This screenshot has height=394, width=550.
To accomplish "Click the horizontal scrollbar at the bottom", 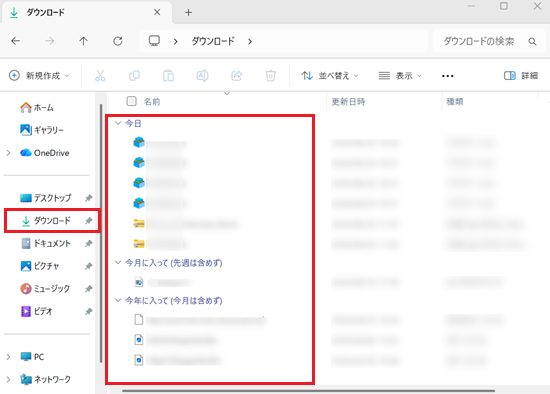I will tap(309, 390).
